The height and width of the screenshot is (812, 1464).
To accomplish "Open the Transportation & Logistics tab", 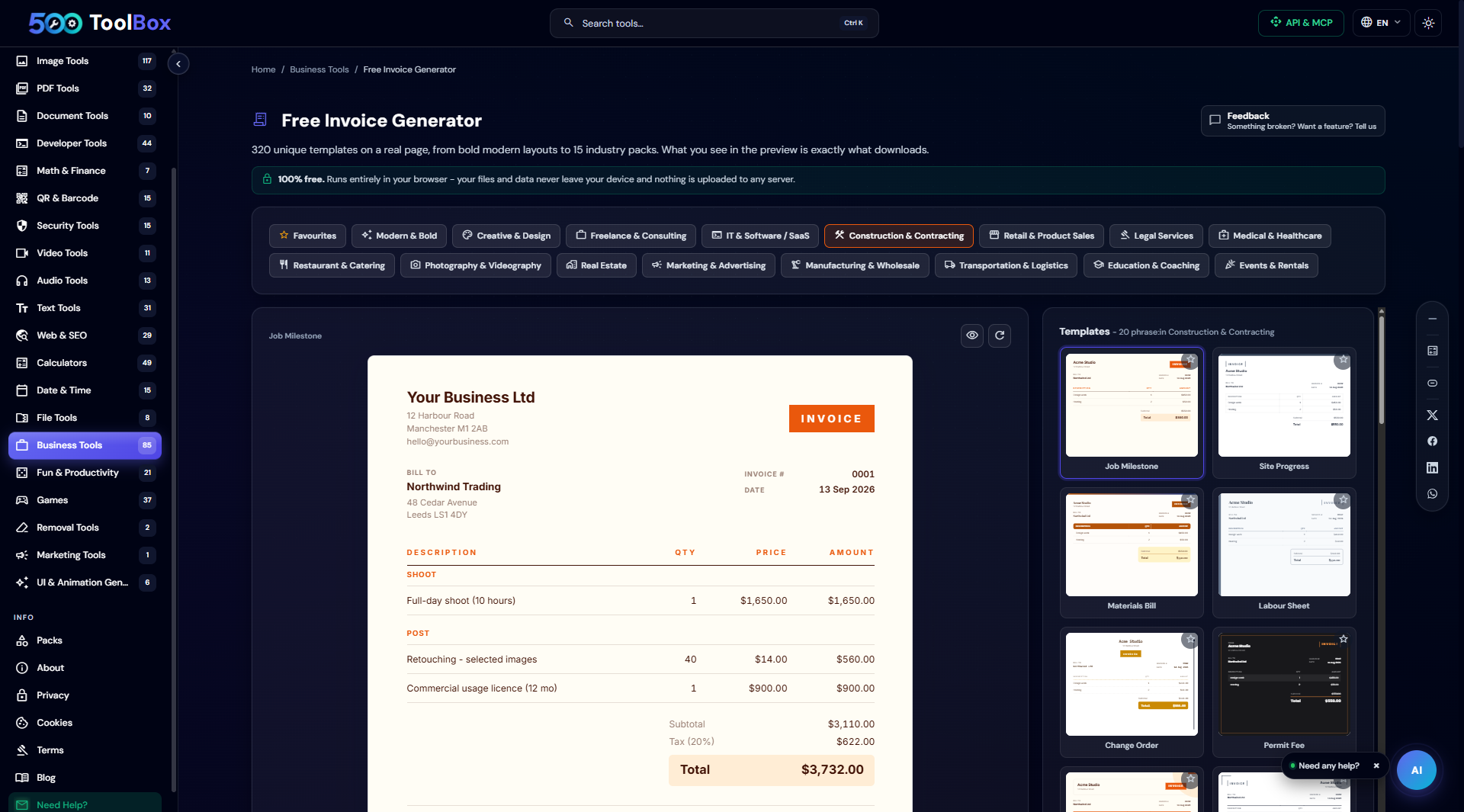I will coord(1006,265).
